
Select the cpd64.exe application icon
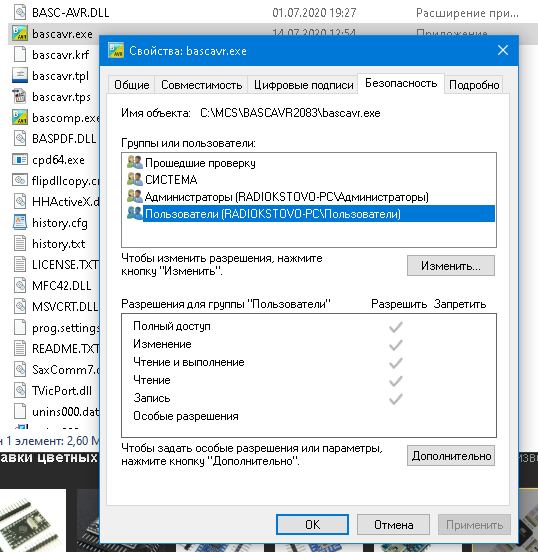pyautogui.click(x=20, y=159)
